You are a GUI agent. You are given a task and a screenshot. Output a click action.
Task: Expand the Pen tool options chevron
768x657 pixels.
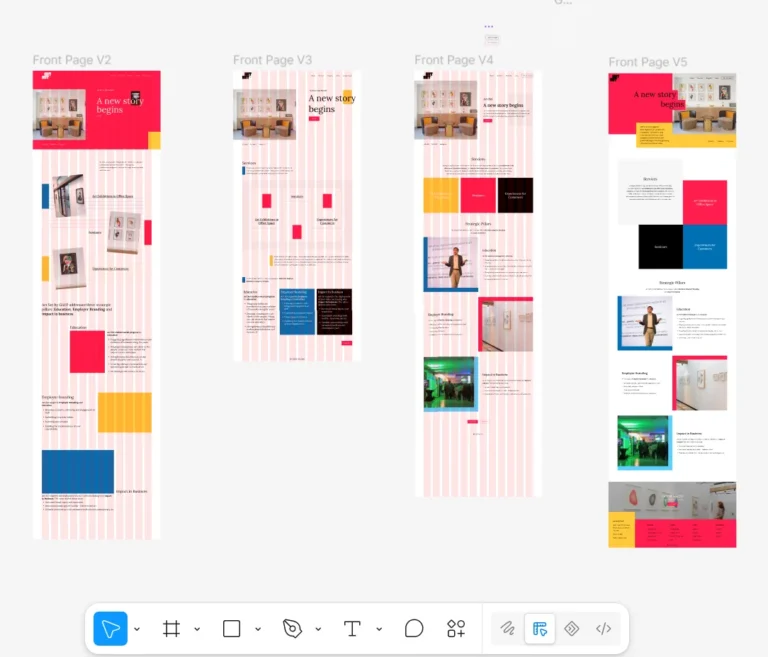pos(318,629)
